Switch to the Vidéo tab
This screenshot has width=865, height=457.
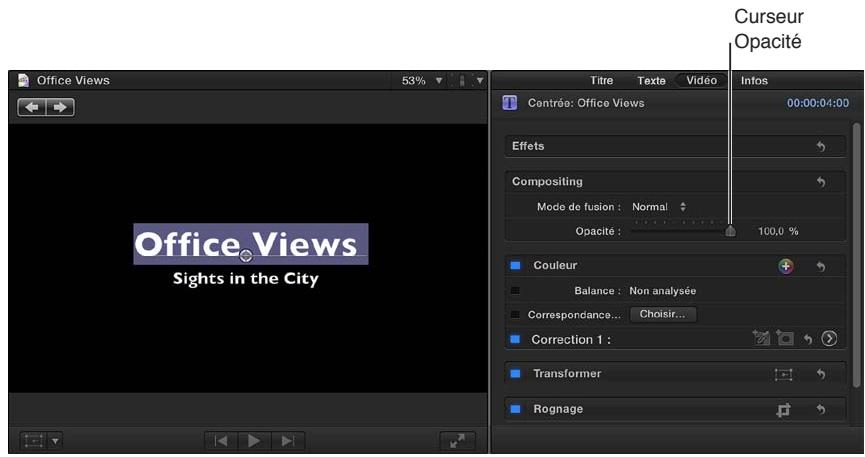[702, 81]
